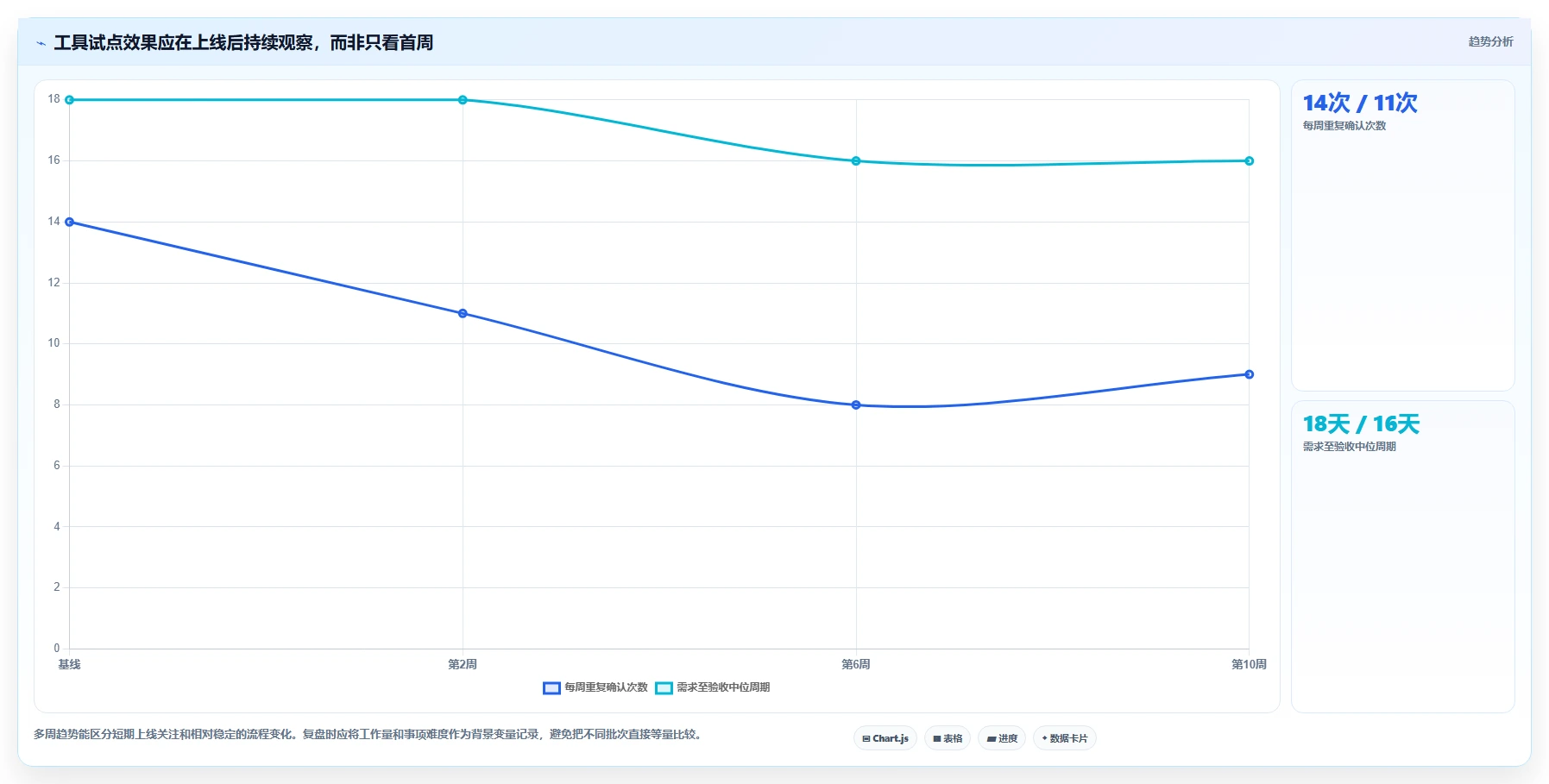Click the y-axis label 8
The image size is (1549, 784).
[x=57, y=405]
